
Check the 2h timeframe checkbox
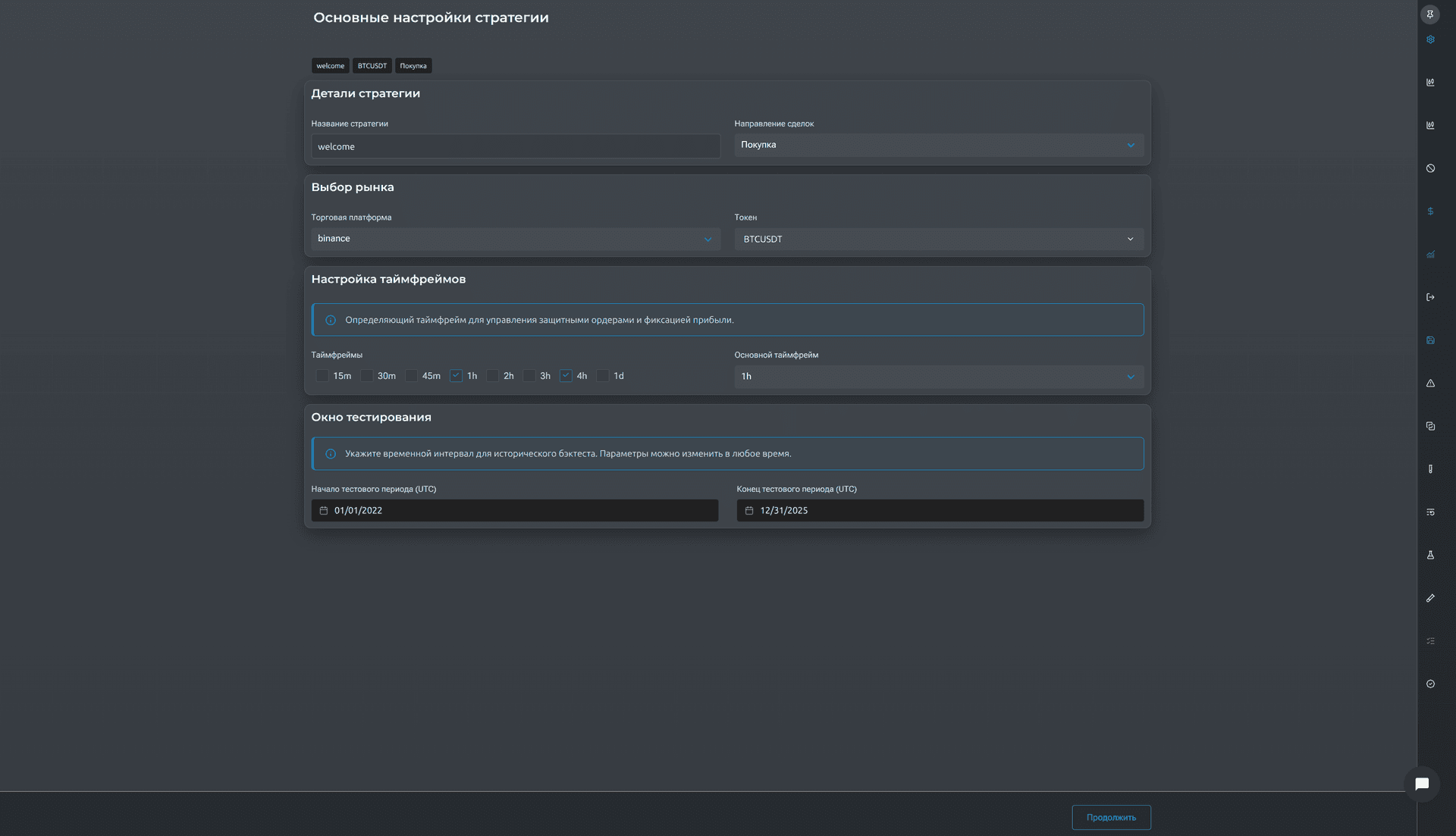click(x=493, y=376)
